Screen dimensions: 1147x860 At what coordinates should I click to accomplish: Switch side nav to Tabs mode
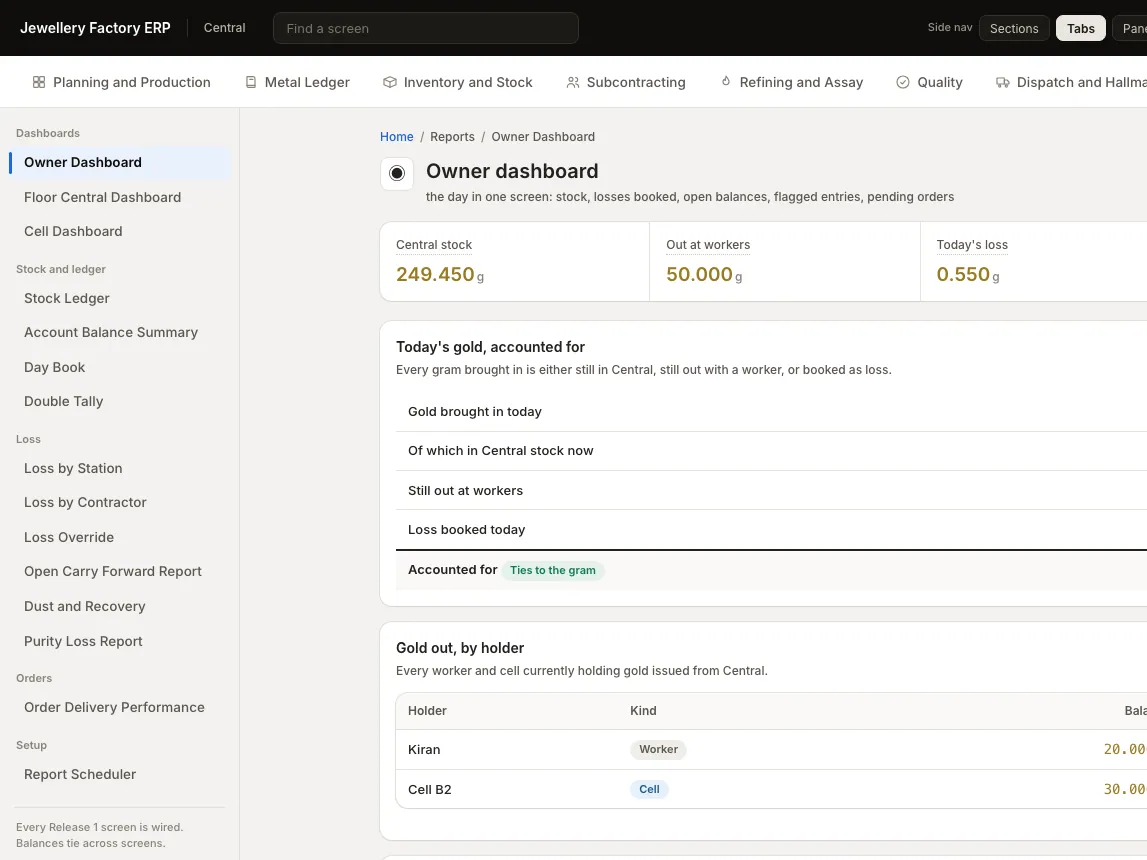point(1080,29)
